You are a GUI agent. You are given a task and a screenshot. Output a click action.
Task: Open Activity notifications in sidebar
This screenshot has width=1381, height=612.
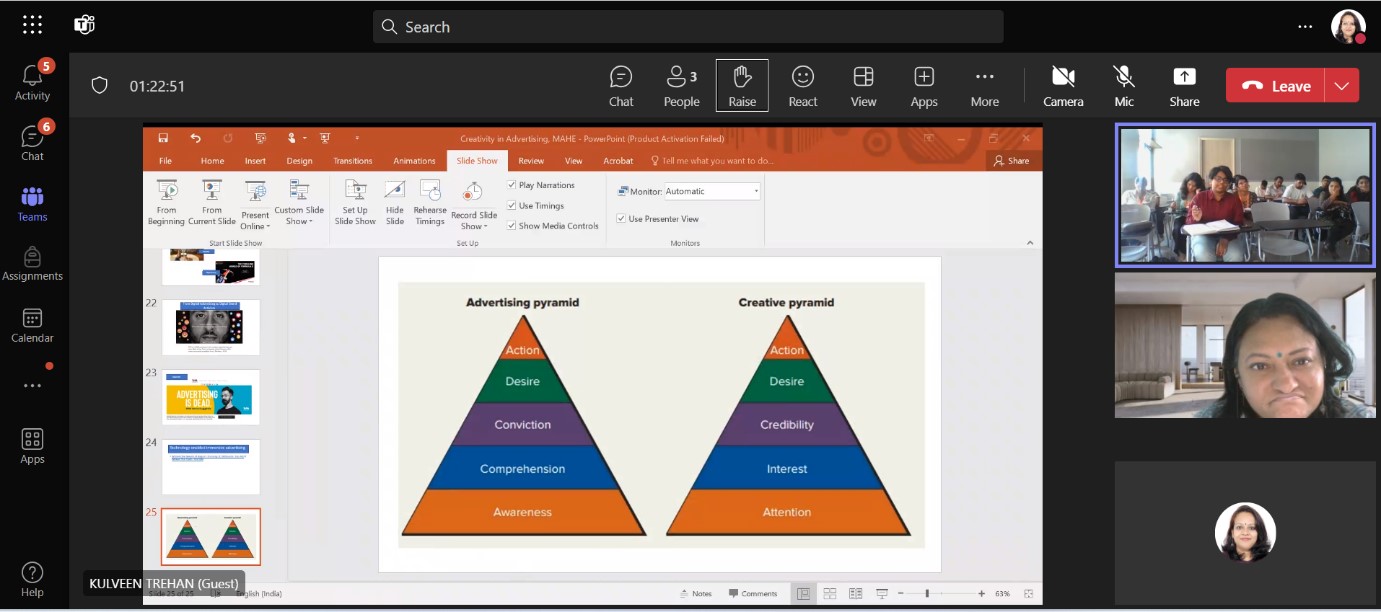click(x=32, y=82)
